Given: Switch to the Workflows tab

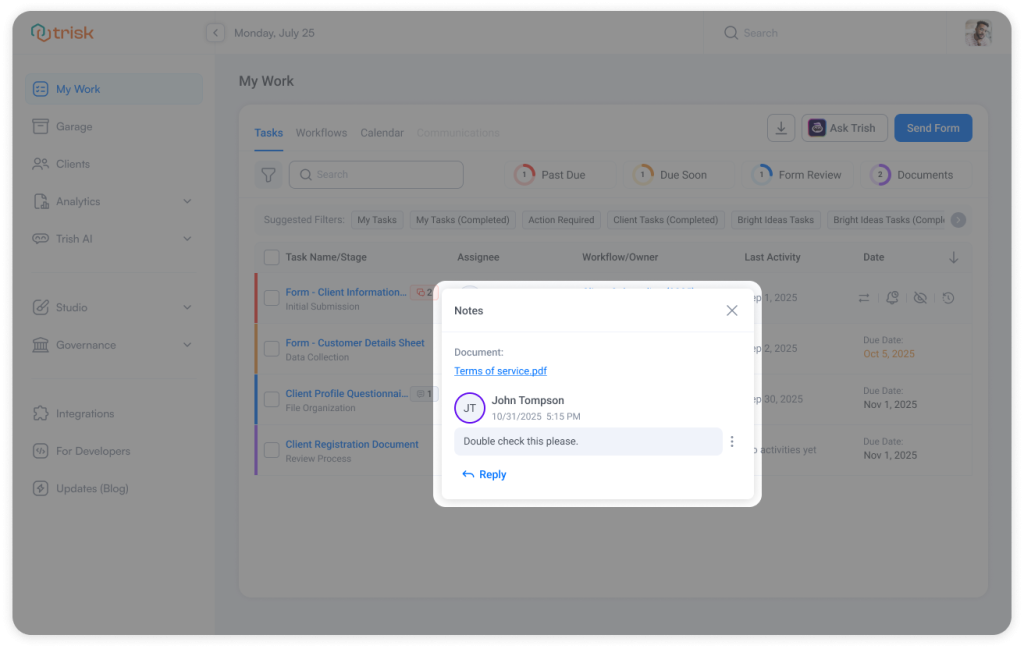Looking at the screenshot, I should [x=321, y=133].
